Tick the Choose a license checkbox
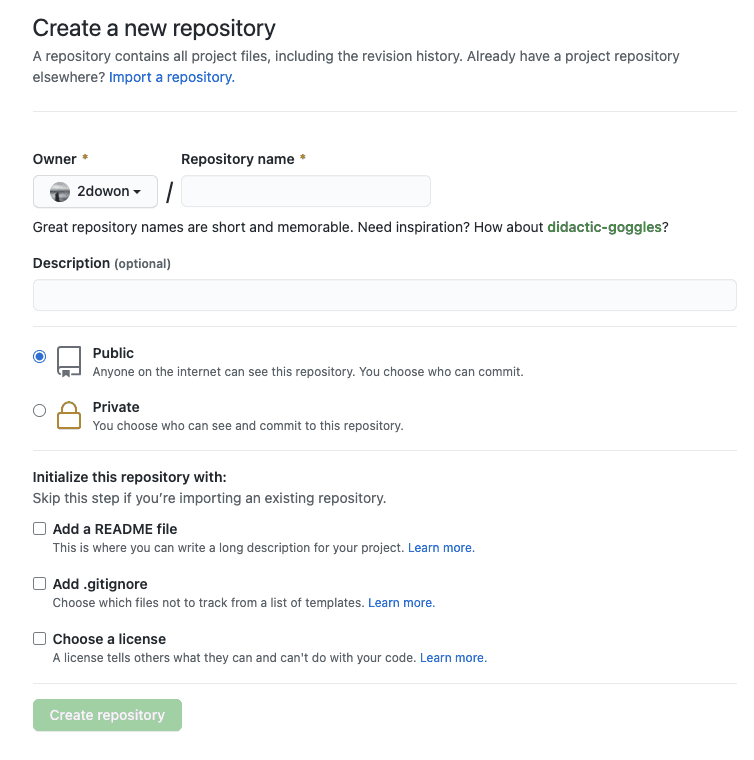The width and height of the screenshot is (754, 760). click(x=40, y=638)
